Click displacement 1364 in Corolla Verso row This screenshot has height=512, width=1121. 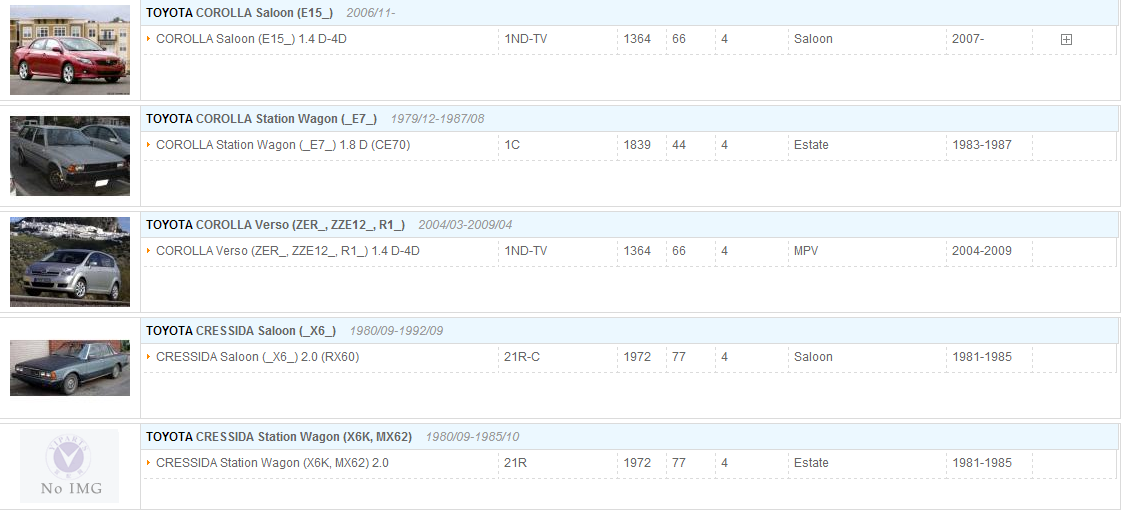[x=637, y=250]
